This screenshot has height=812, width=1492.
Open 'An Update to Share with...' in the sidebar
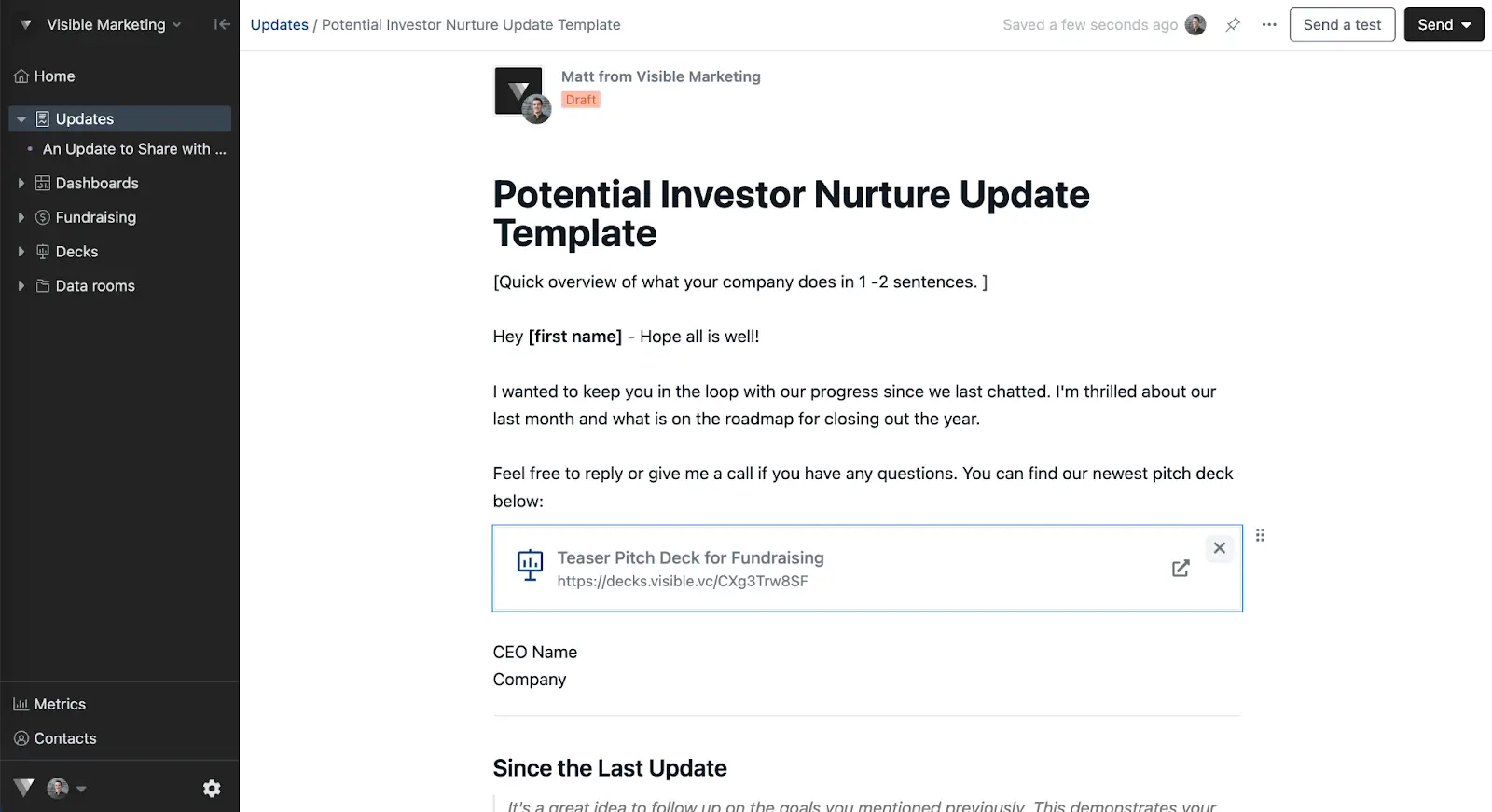pyautogui.click(x=132, y=148)
